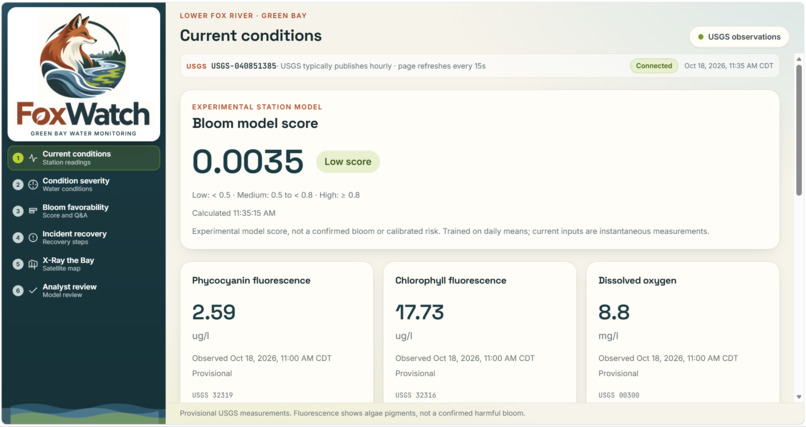Click the USGS observations pill
Viewport: 806px width, 427px height.
739,37
